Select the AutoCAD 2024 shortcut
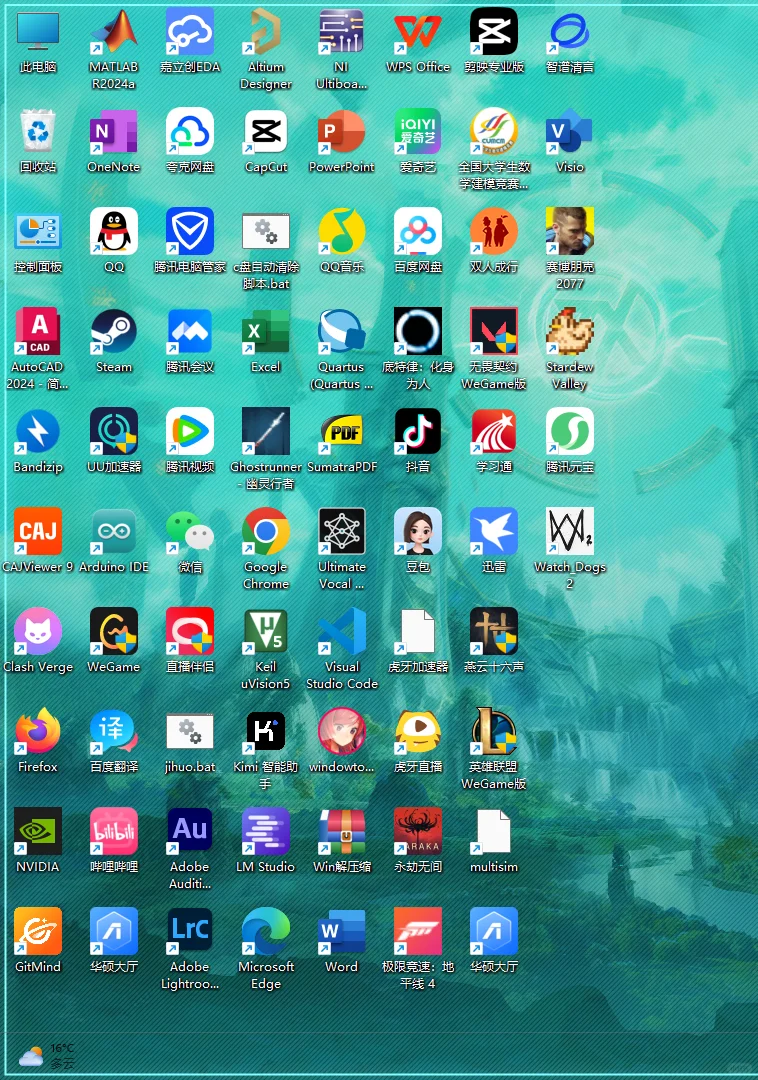 coord(38,331)
